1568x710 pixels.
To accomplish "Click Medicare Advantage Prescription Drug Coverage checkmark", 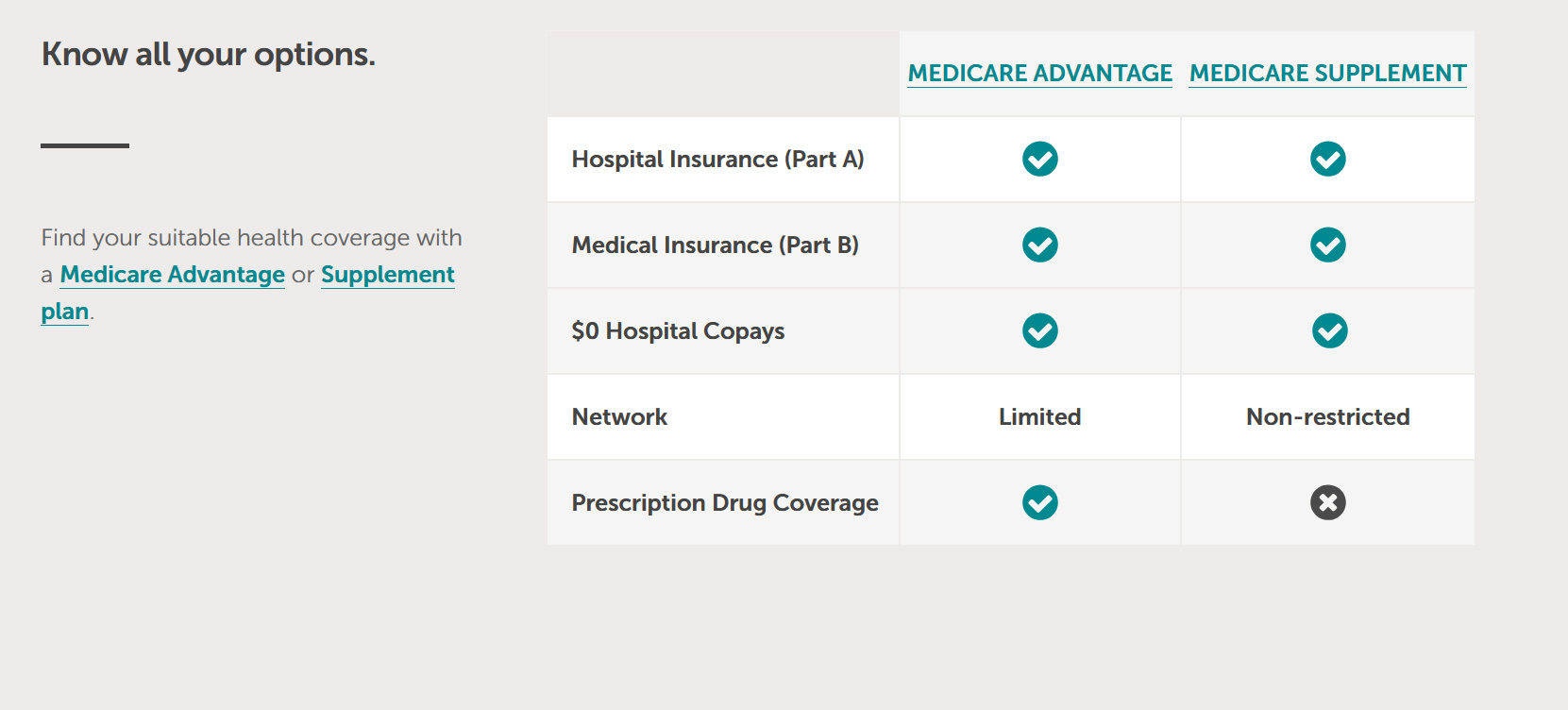I will pyautogui.click(x=1039, y=502).
